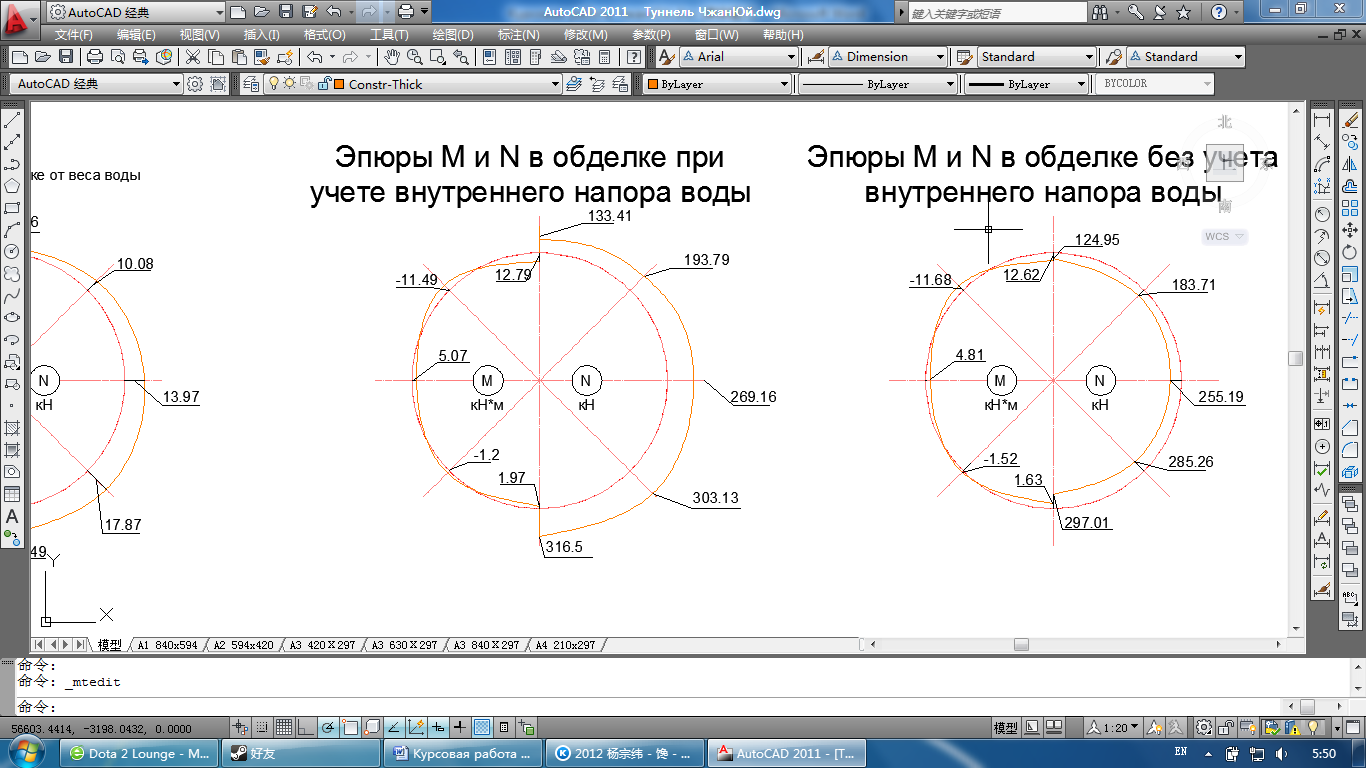Open the ByLayer color control swatch
1366x768 pixels.
coord(716,85)
